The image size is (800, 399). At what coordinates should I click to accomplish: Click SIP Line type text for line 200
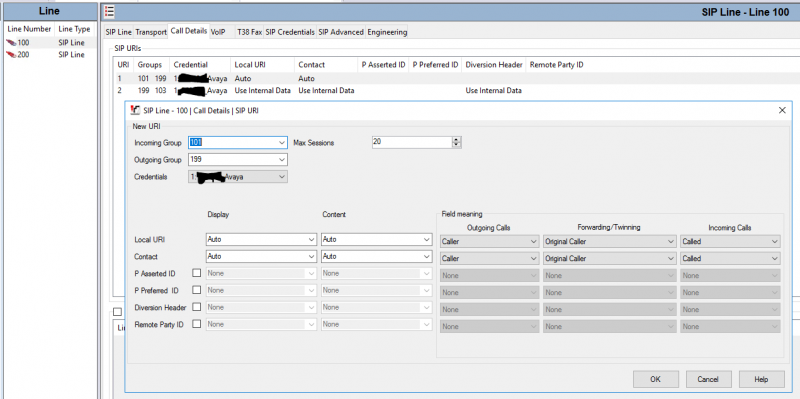coord(71,55)
